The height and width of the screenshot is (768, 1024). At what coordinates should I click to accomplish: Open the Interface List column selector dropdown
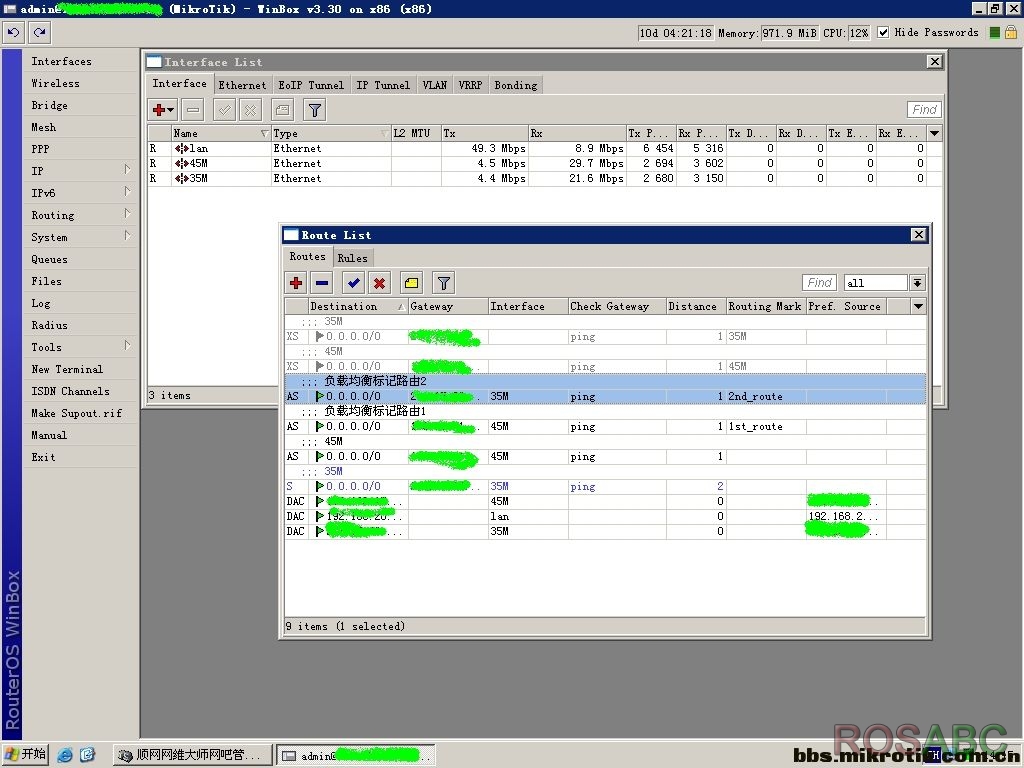(935, 133)
